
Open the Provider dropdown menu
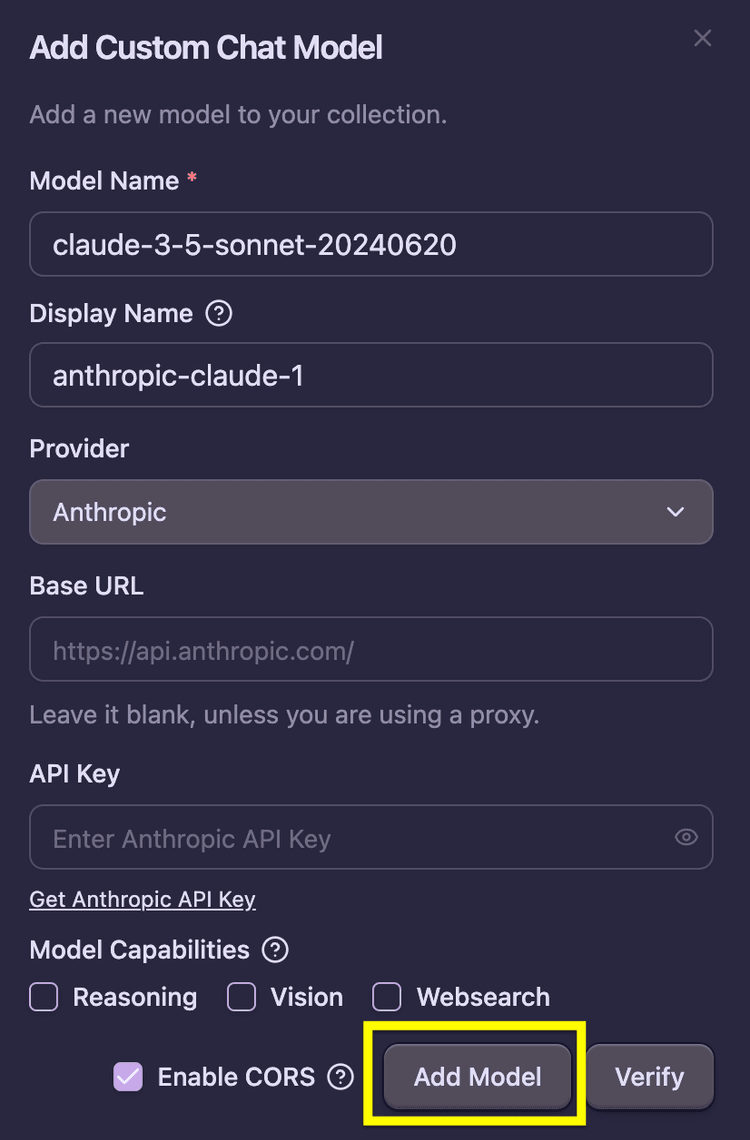[x=371, y=512]
